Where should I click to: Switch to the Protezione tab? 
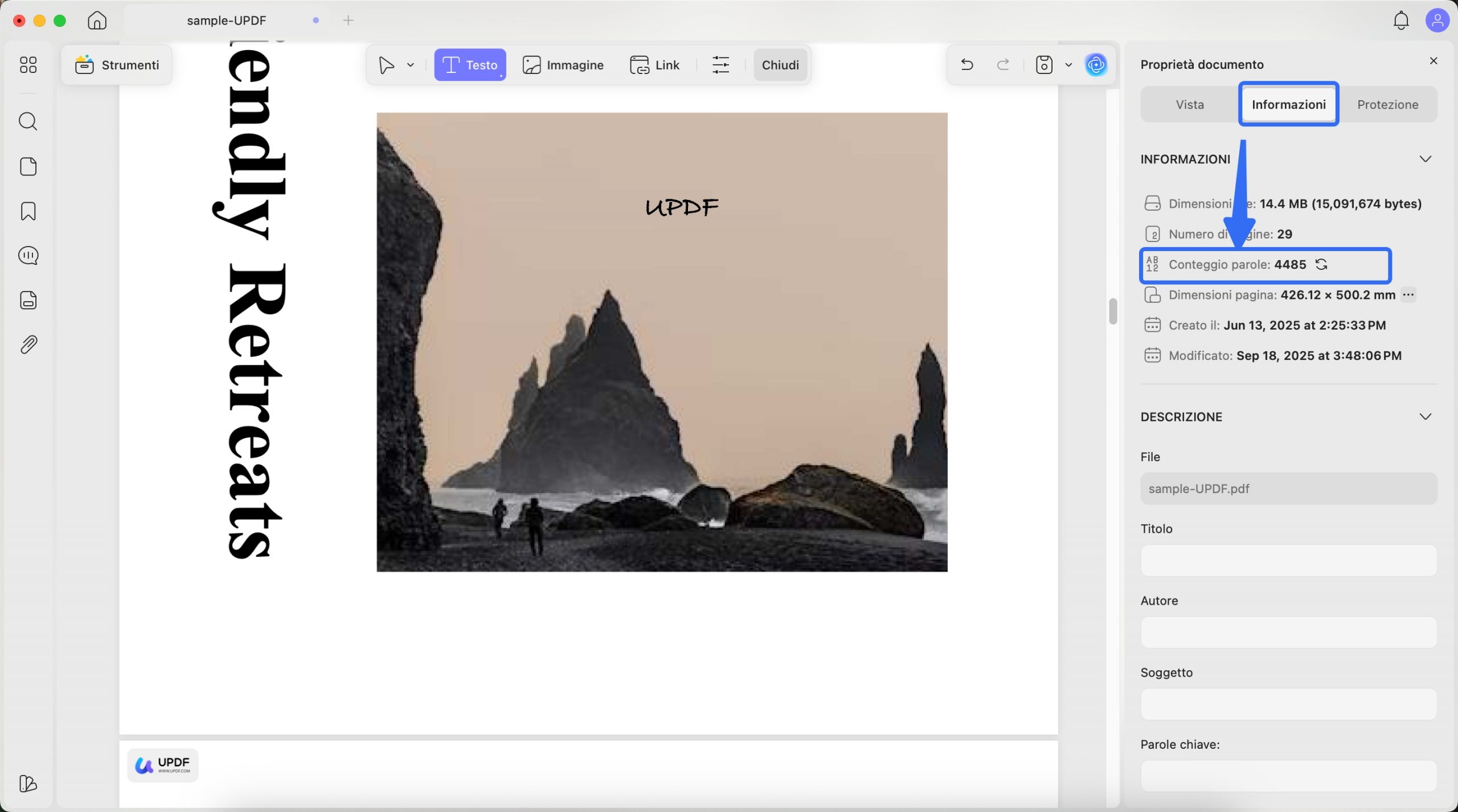(x=1388, y=104)
